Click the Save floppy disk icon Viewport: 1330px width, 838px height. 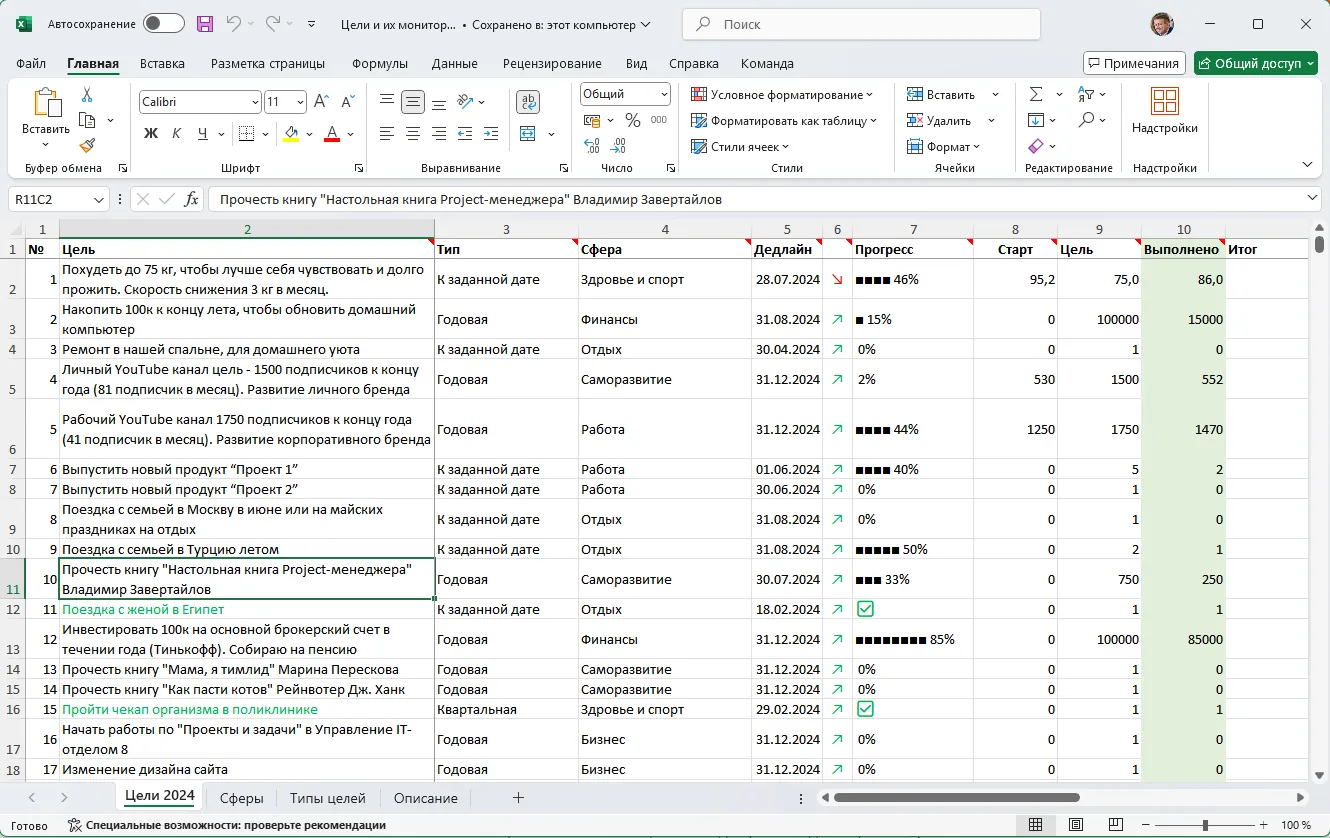pos(205,24)
